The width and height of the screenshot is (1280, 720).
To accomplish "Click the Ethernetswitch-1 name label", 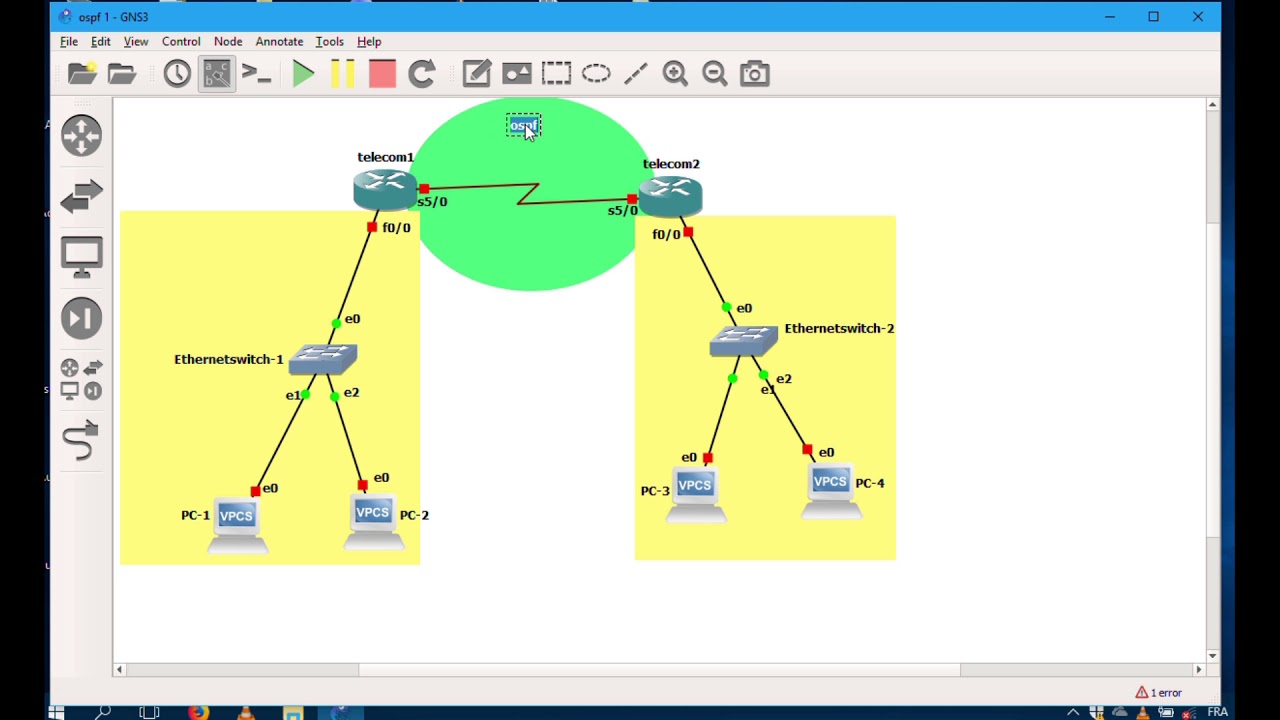I will [x=229, y=359].
